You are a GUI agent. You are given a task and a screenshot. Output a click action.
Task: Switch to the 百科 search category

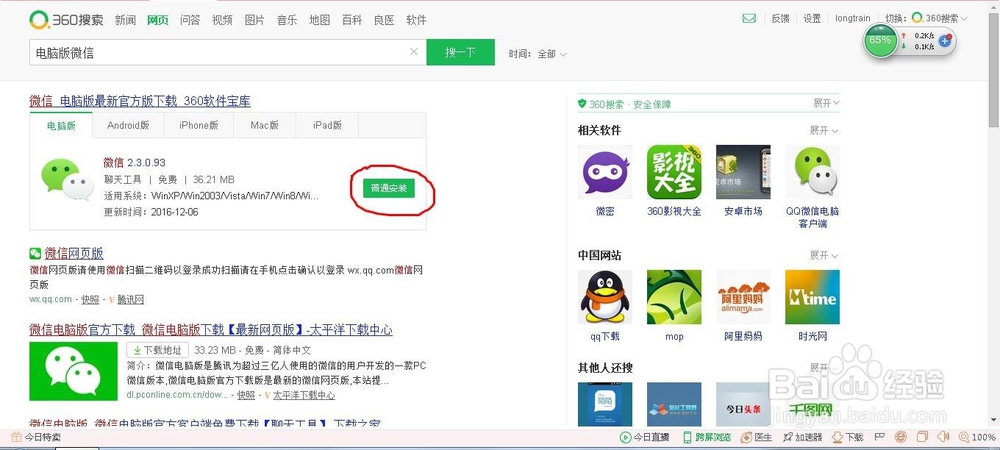click(x=352, y=20)
